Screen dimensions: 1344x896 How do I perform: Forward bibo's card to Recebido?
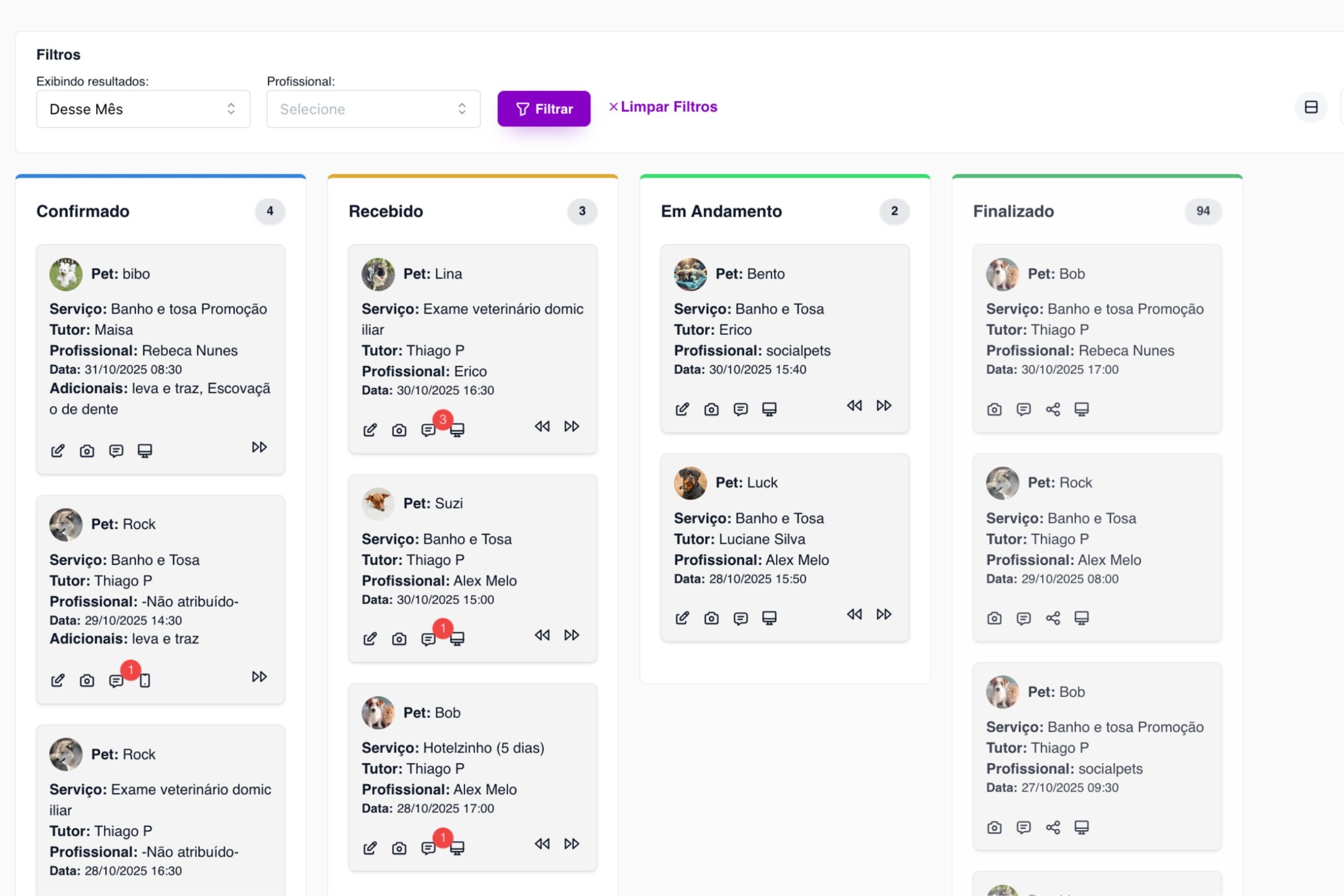(x=259, y=447)
